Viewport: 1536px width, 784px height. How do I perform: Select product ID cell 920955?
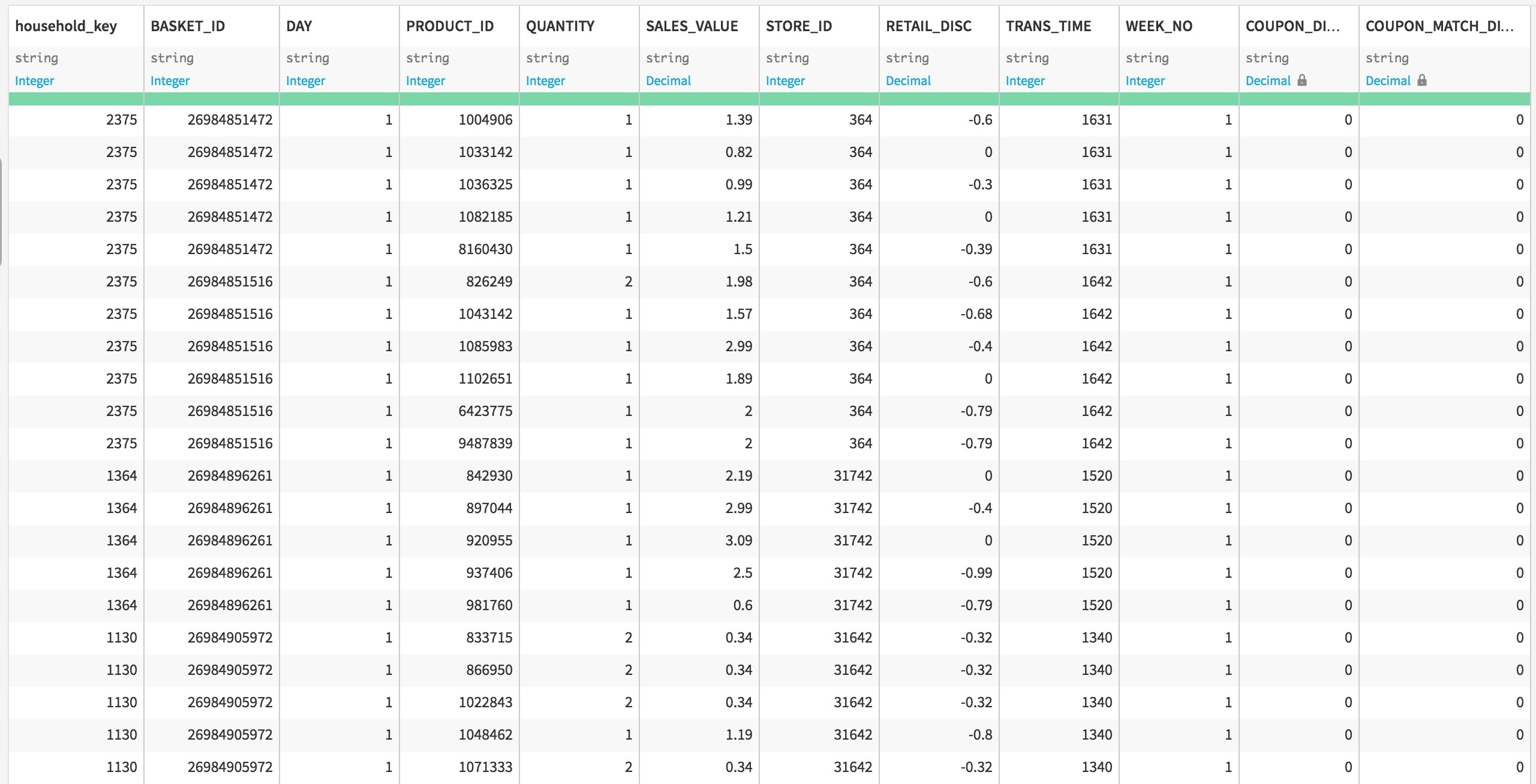click(x=459, y=541)
